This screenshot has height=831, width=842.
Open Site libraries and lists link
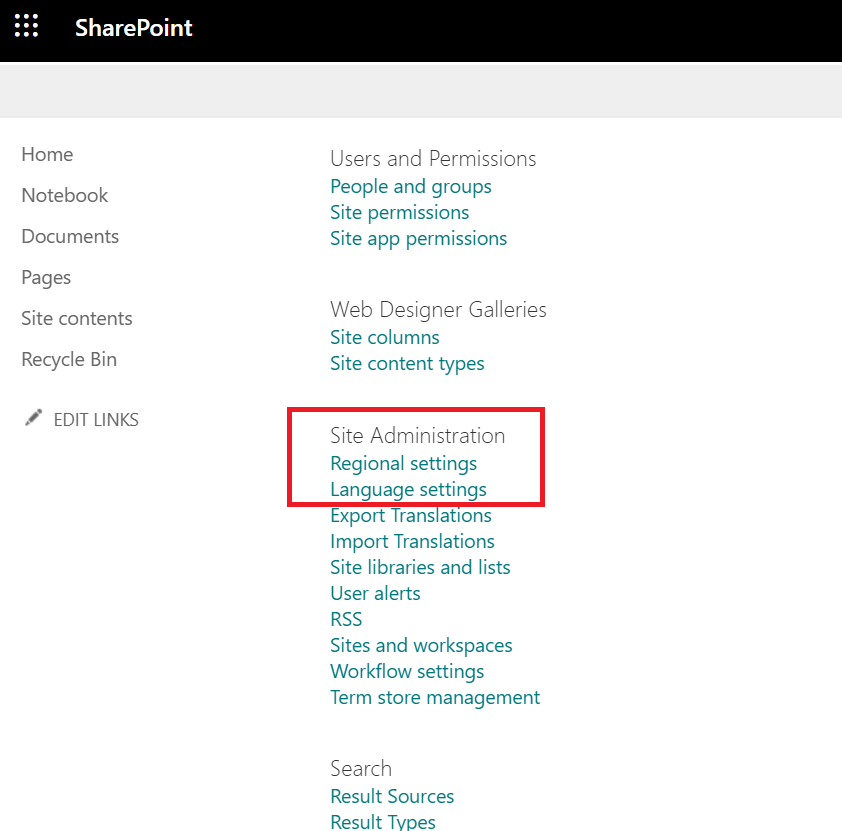pyautogui.click(x=420, y=567)
